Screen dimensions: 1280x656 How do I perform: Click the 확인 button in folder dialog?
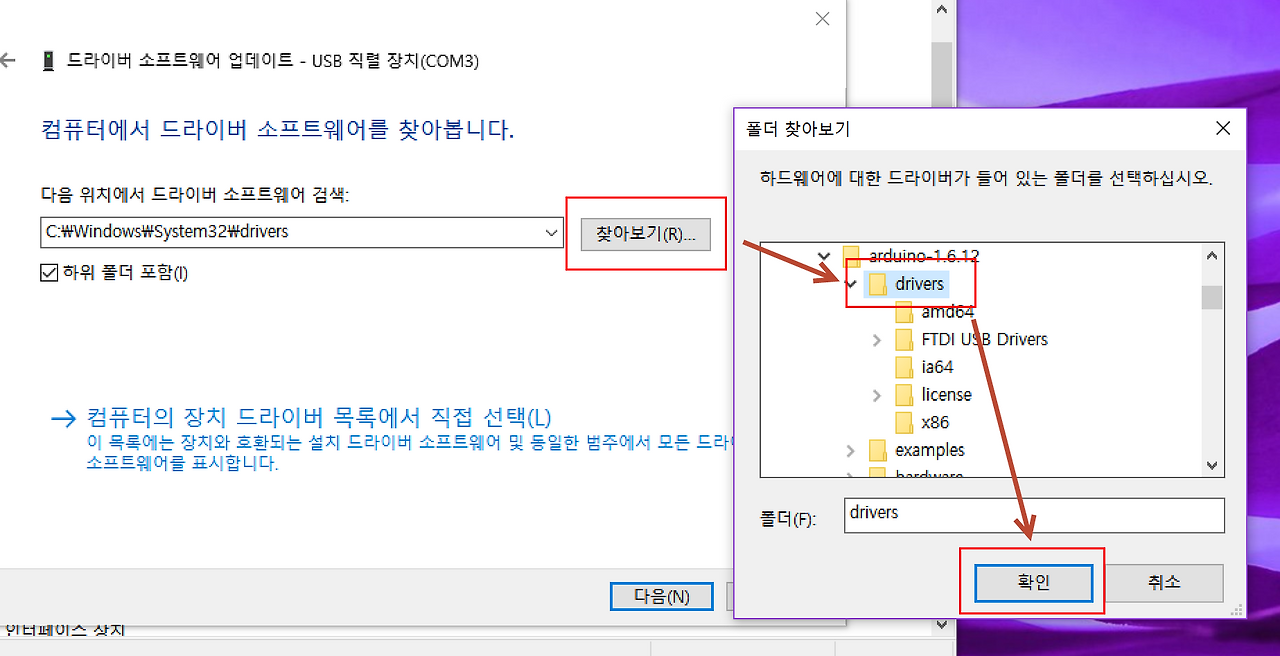pyautogui.click(x=1033, y=583)
